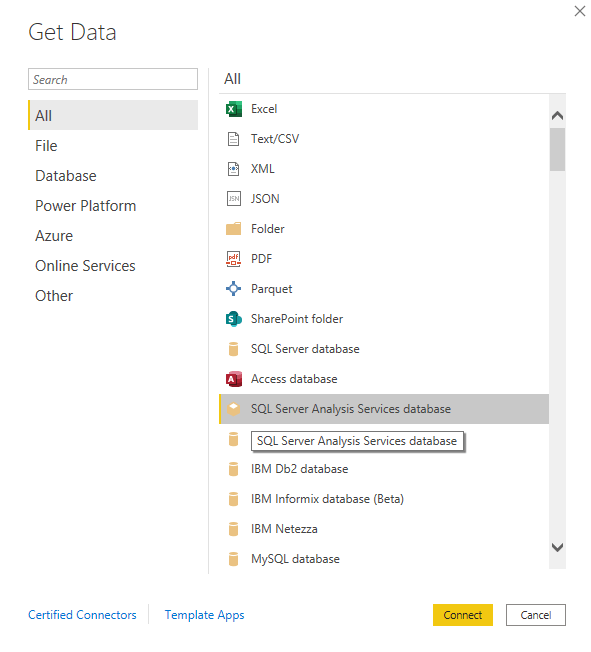Click the connector list scrollbar thumb
The width and height of the screenshot is (591, 652).
(557, 150)
